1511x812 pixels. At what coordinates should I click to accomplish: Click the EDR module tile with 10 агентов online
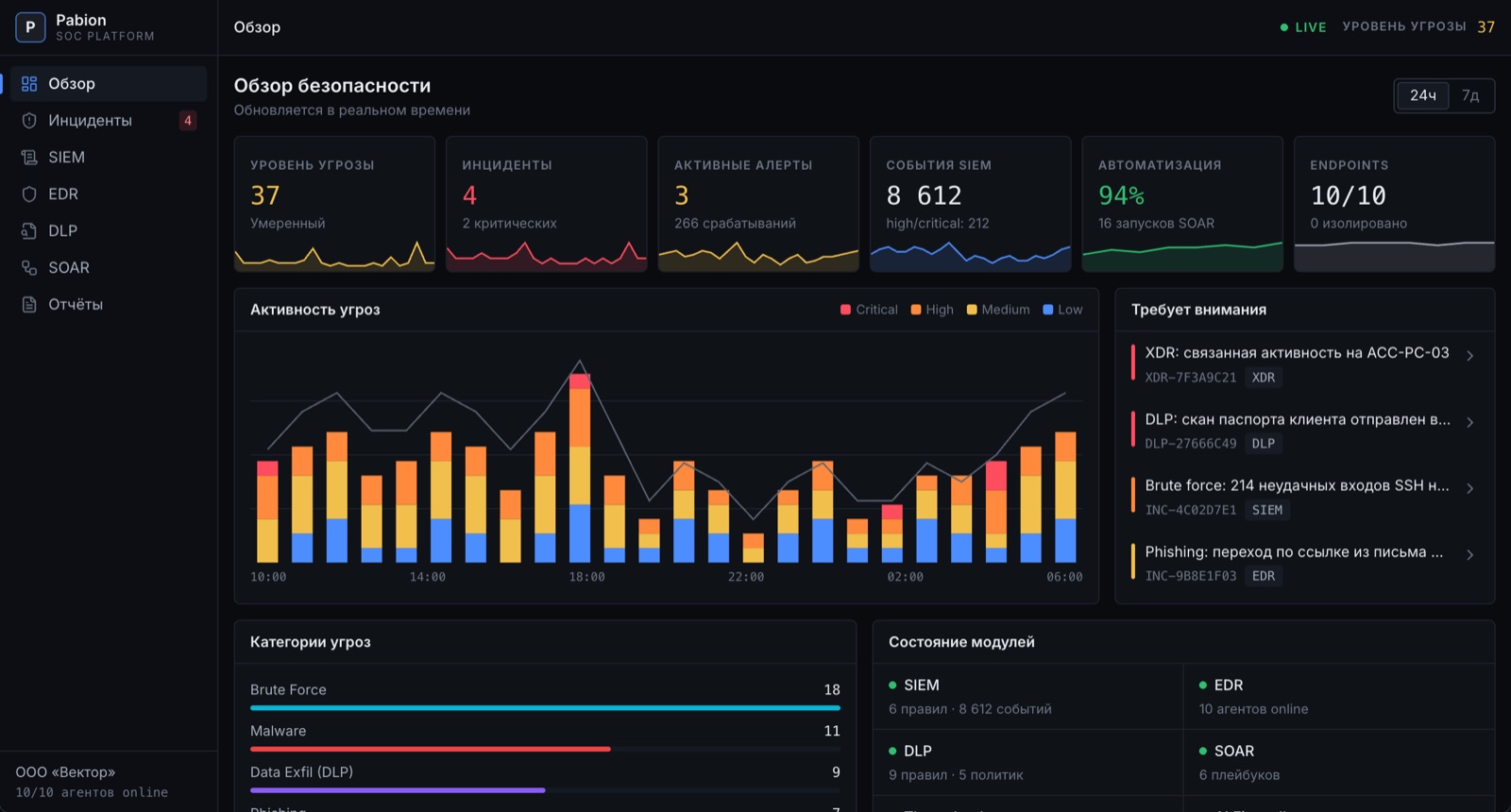point(1339,697)
